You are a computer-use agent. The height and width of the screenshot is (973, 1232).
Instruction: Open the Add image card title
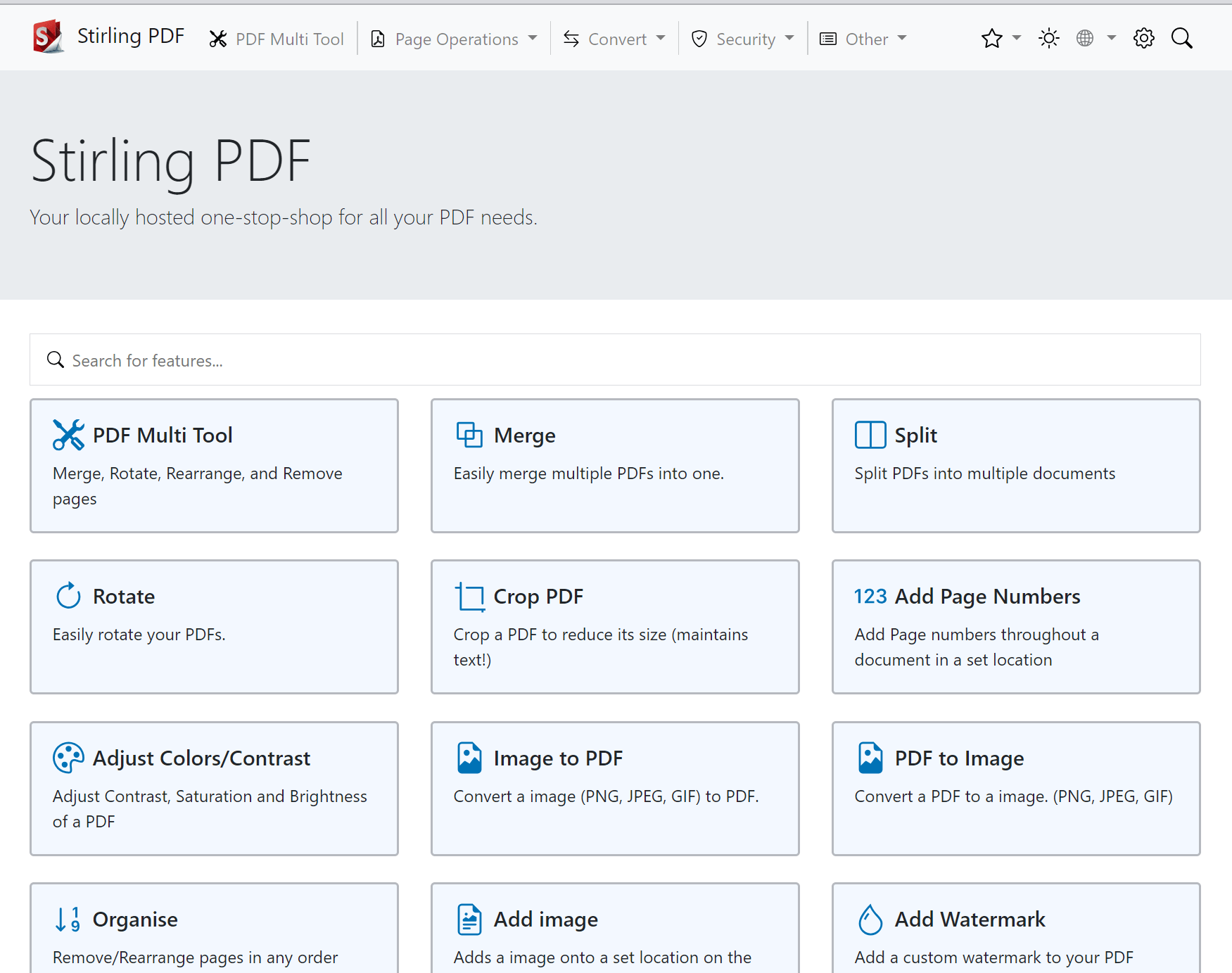pyautogui.click(x=546, y=919)
